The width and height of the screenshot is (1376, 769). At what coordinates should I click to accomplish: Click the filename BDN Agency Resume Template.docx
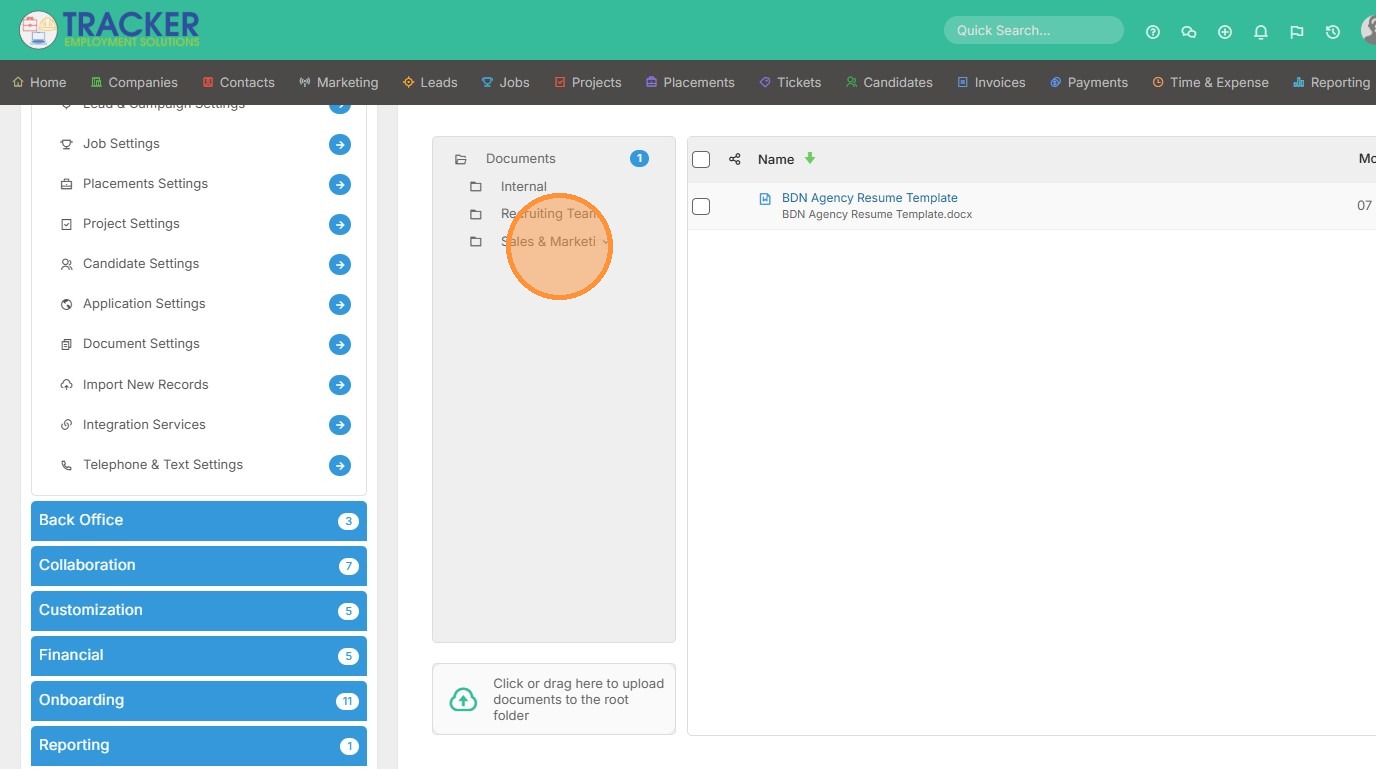[877, 214]
